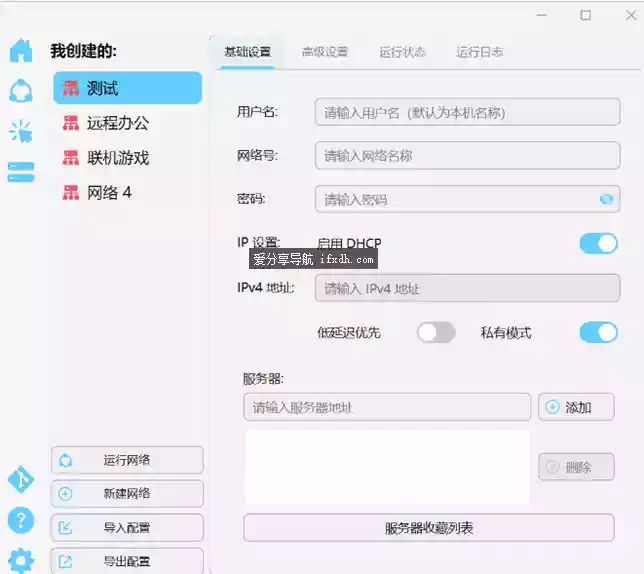The width and height of the screenshot is (644, 574).
Task: Click the empty server list box
Action: (387, 467)
